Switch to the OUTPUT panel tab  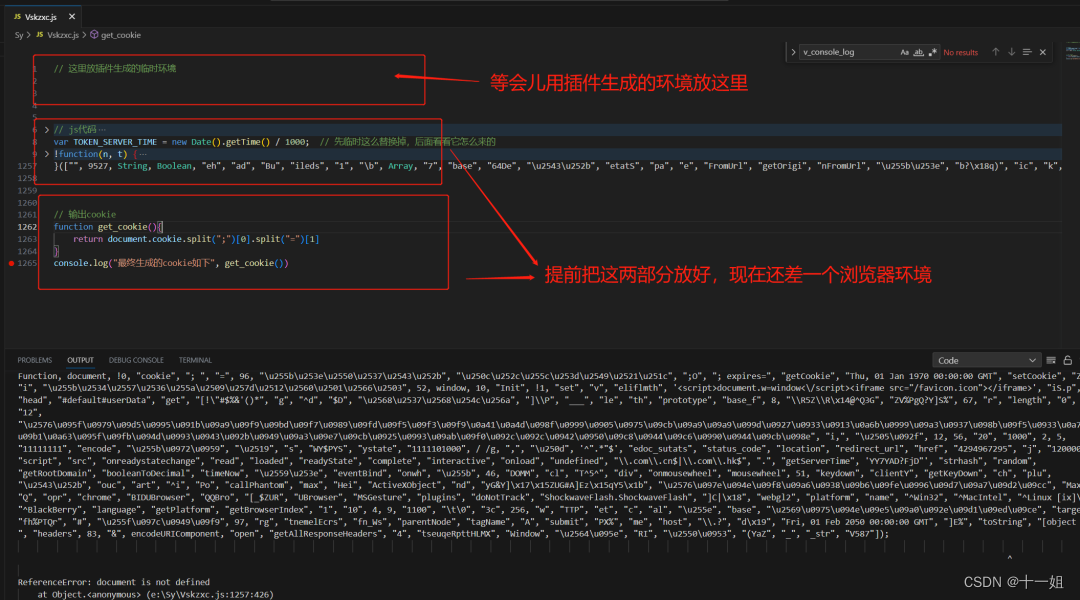(80, 360)
